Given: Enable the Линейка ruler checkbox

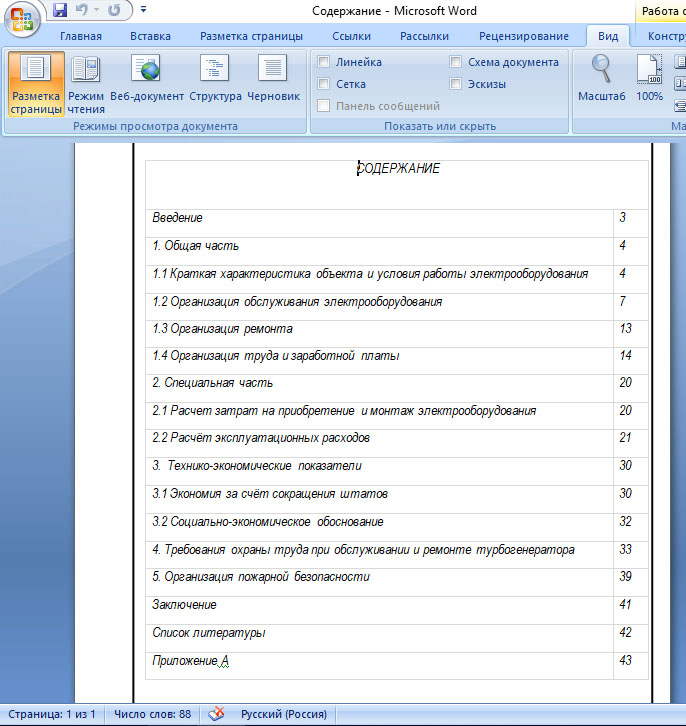Looking at the screenshot, I should click(x=324, y=62).
